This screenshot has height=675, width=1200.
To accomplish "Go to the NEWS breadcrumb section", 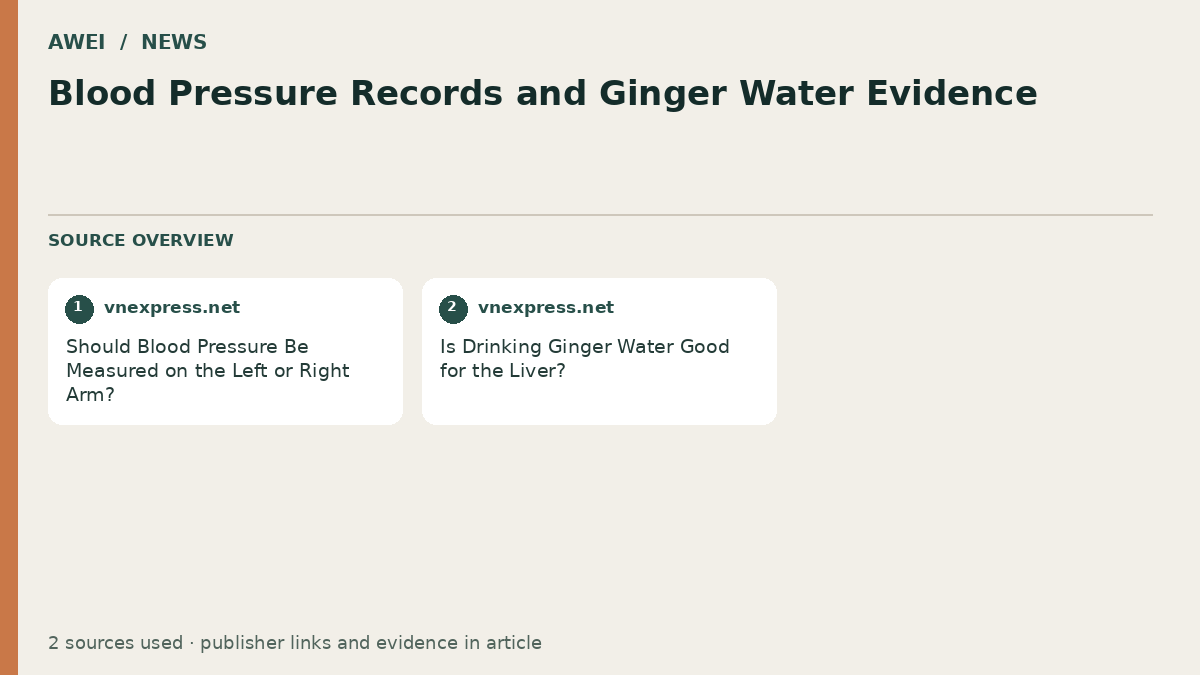I will 174,42.
